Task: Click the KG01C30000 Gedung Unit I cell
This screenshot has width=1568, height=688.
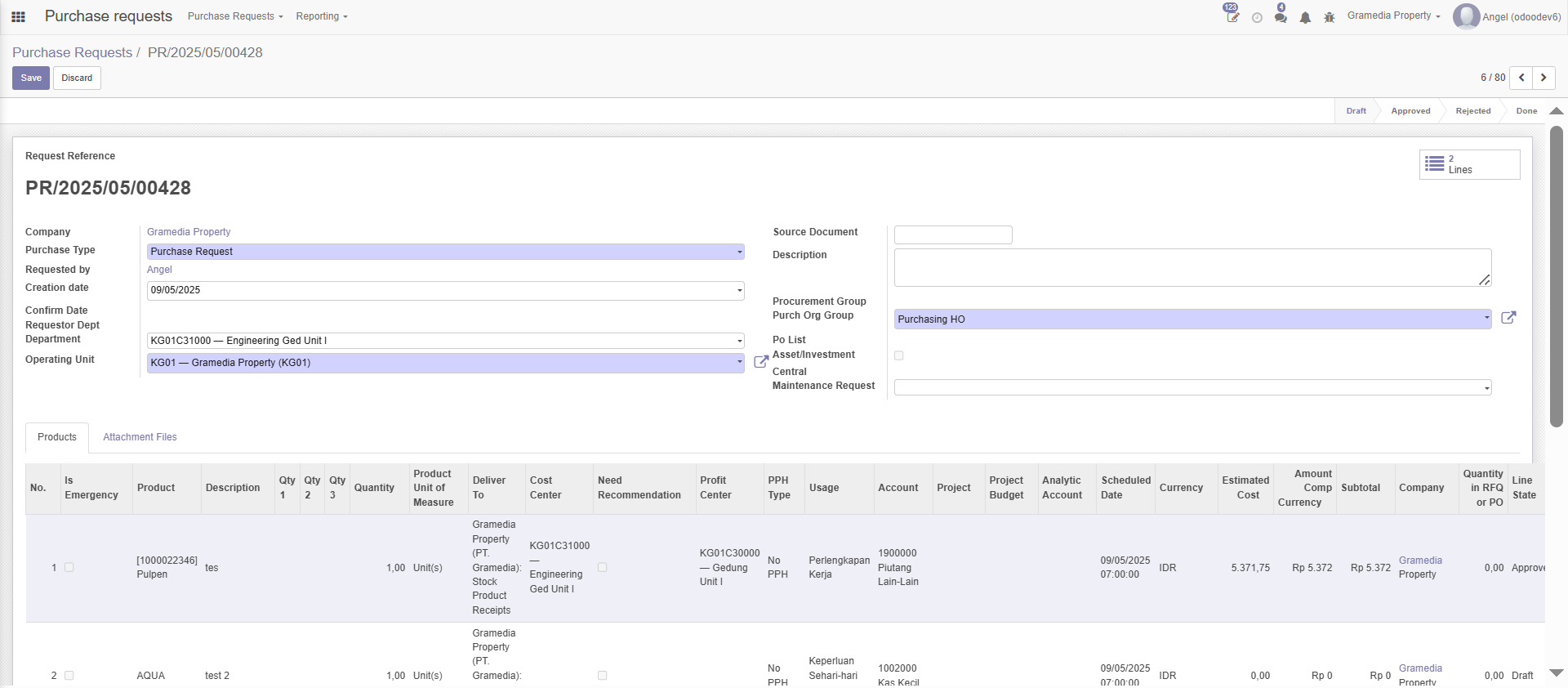Action: coord(729,567)
